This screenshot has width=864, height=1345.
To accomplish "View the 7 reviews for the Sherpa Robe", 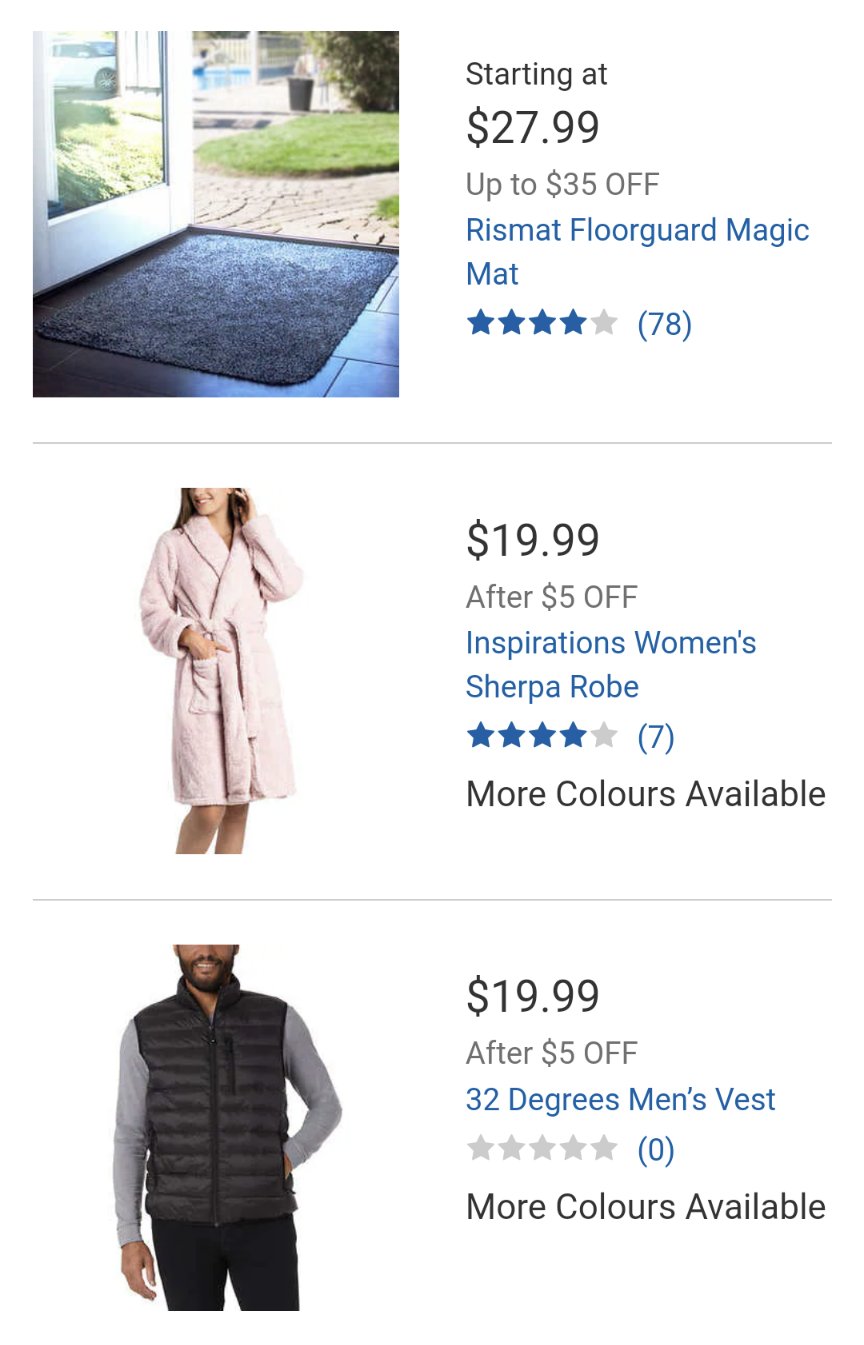I will click(x=656, y=737).
